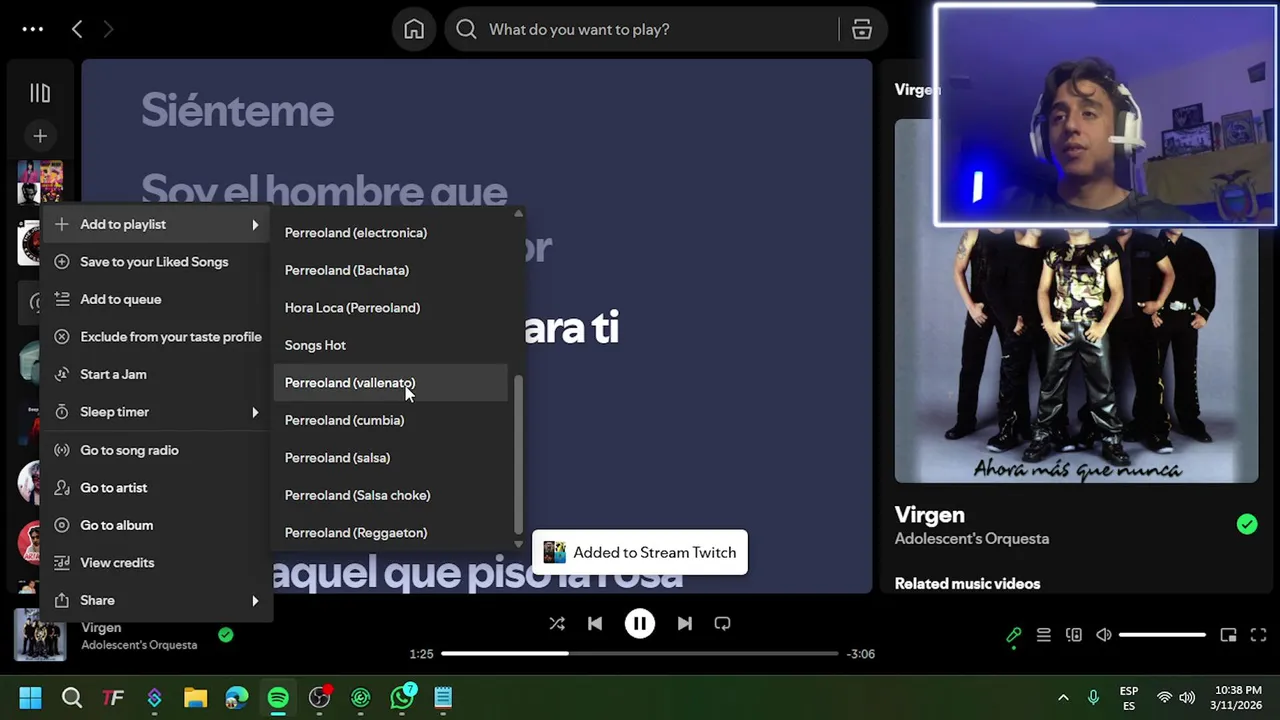This screenshot has width=1280, height=720.
Task: Open Spotify Home
Action: pyautogui.click(x=414, y=29)
